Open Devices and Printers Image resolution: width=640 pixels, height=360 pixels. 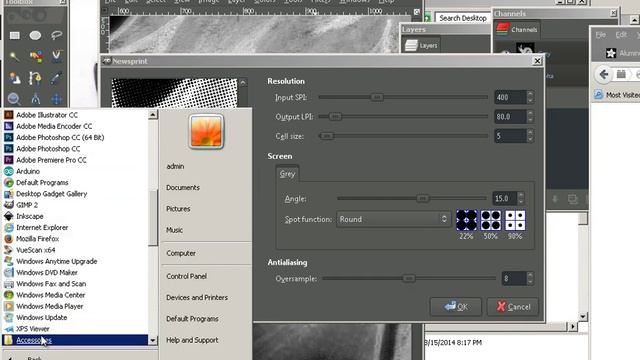point(197,298)
